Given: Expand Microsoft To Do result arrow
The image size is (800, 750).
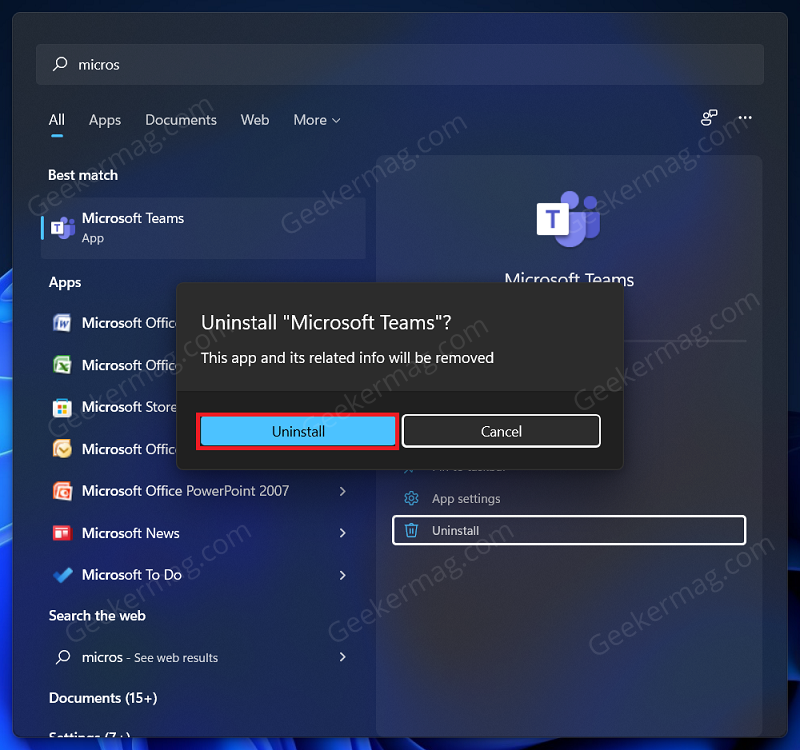Looking at the screenshot, I should pos(342,576).
